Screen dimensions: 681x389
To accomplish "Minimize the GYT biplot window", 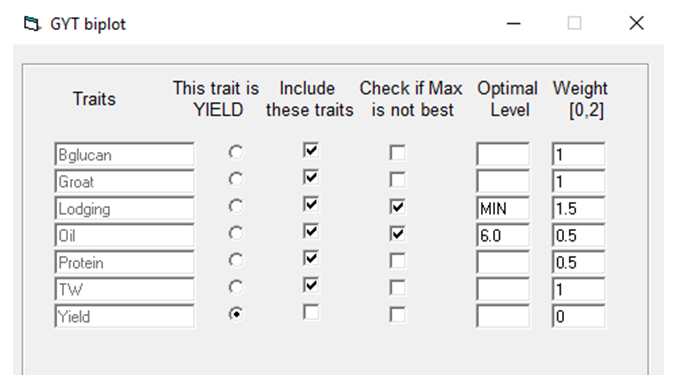I will pyautogui.click(x=513, y=23).
